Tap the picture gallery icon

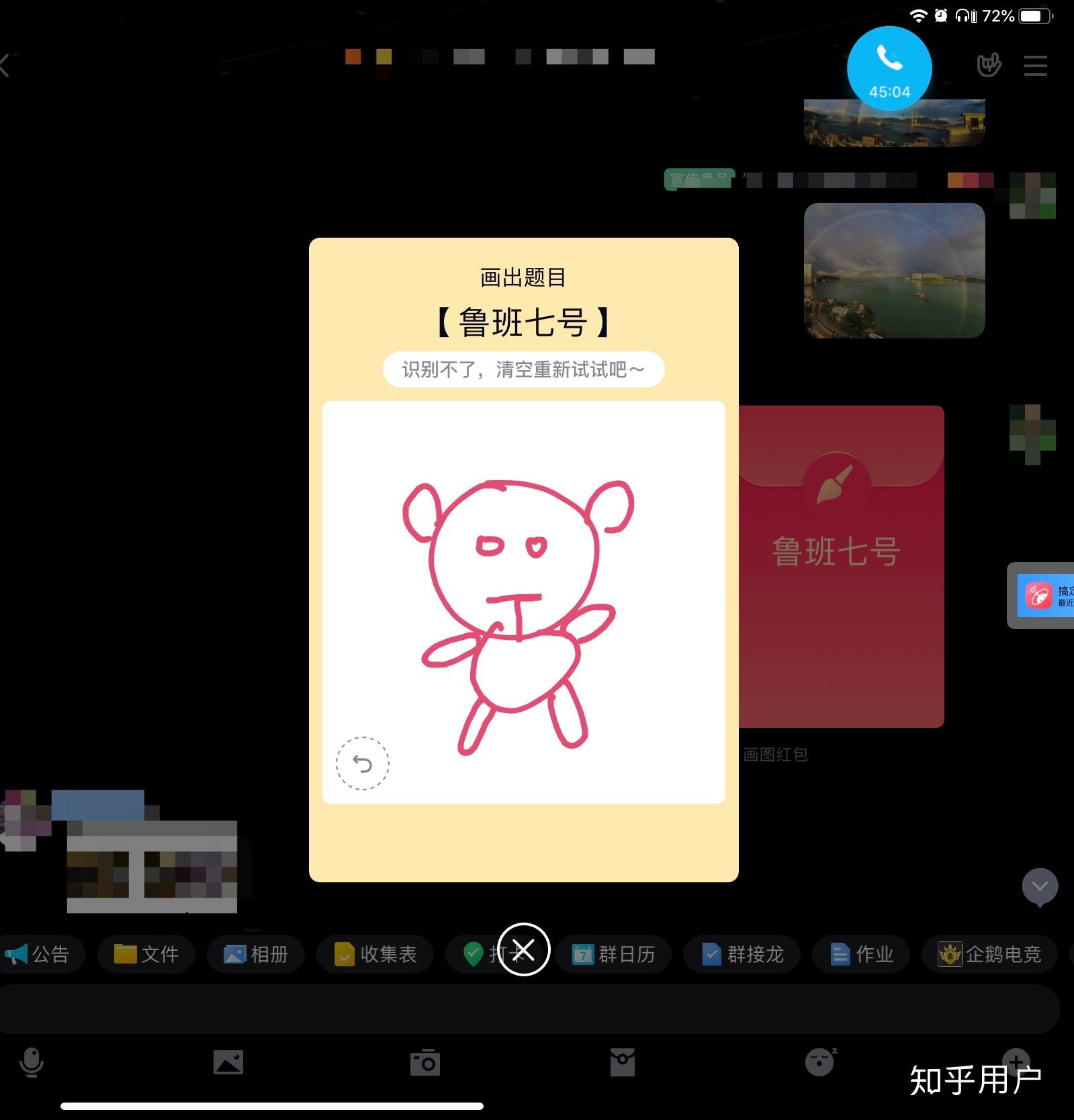point(228,1063)
